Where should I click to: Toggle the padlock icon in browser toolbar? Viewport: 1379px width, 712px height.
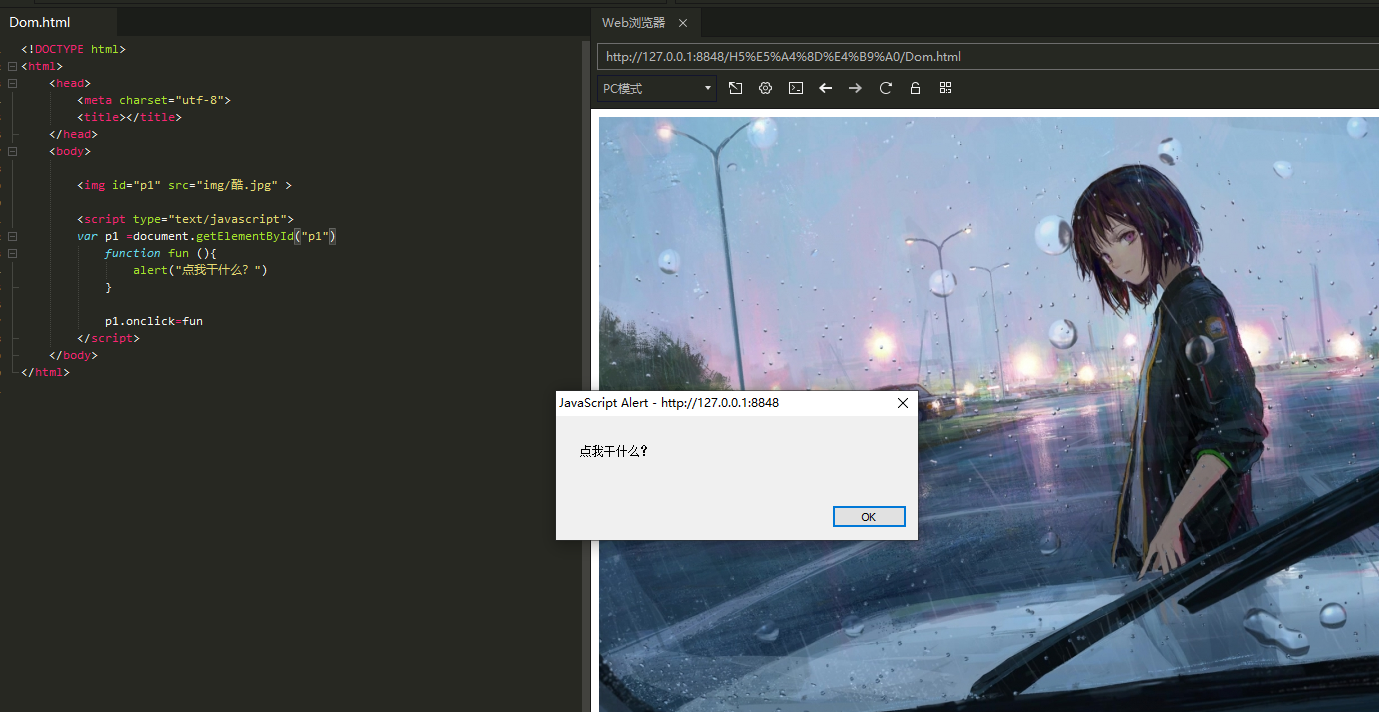click(915, 88)
